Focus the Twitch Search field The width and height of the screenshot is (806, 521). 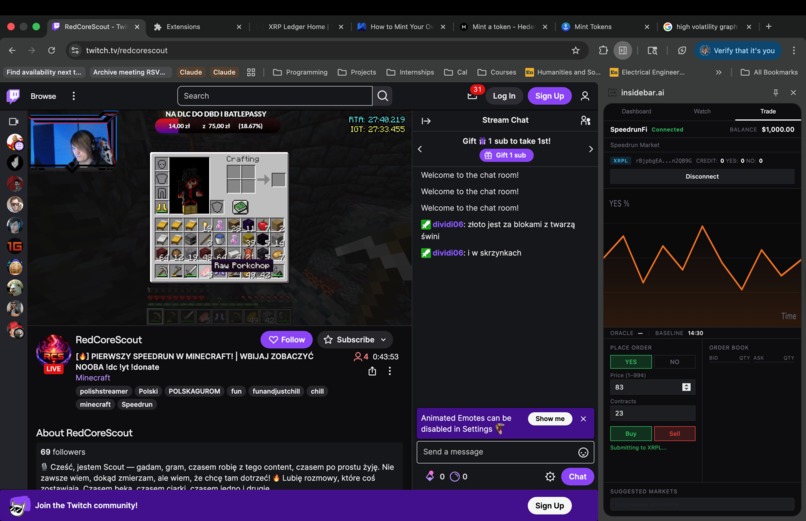point(274,96)
